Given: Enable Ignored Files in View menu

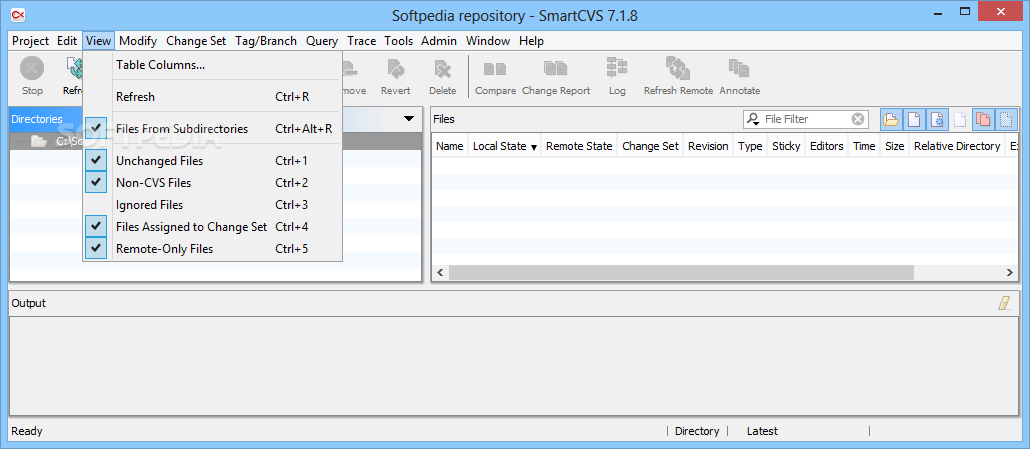Looking at the screenshot, I should pos(212,205).
